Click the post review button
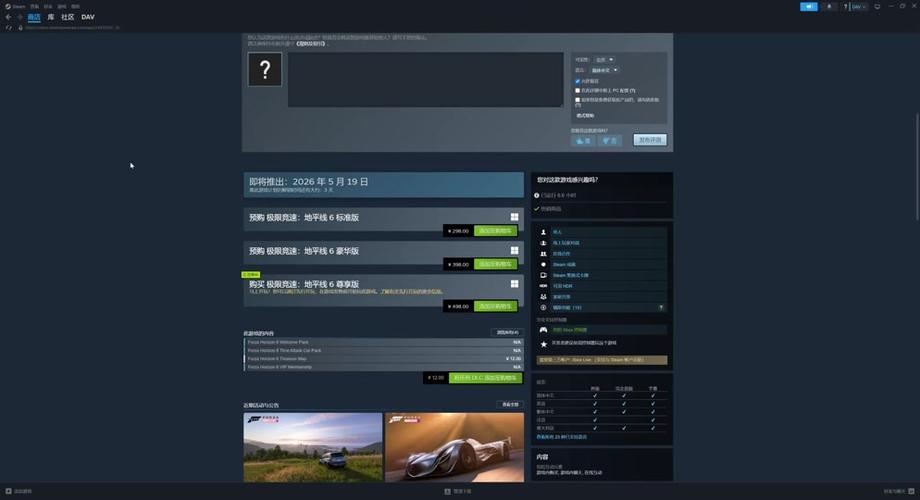The image size is (920, 500). pos(650,140)
